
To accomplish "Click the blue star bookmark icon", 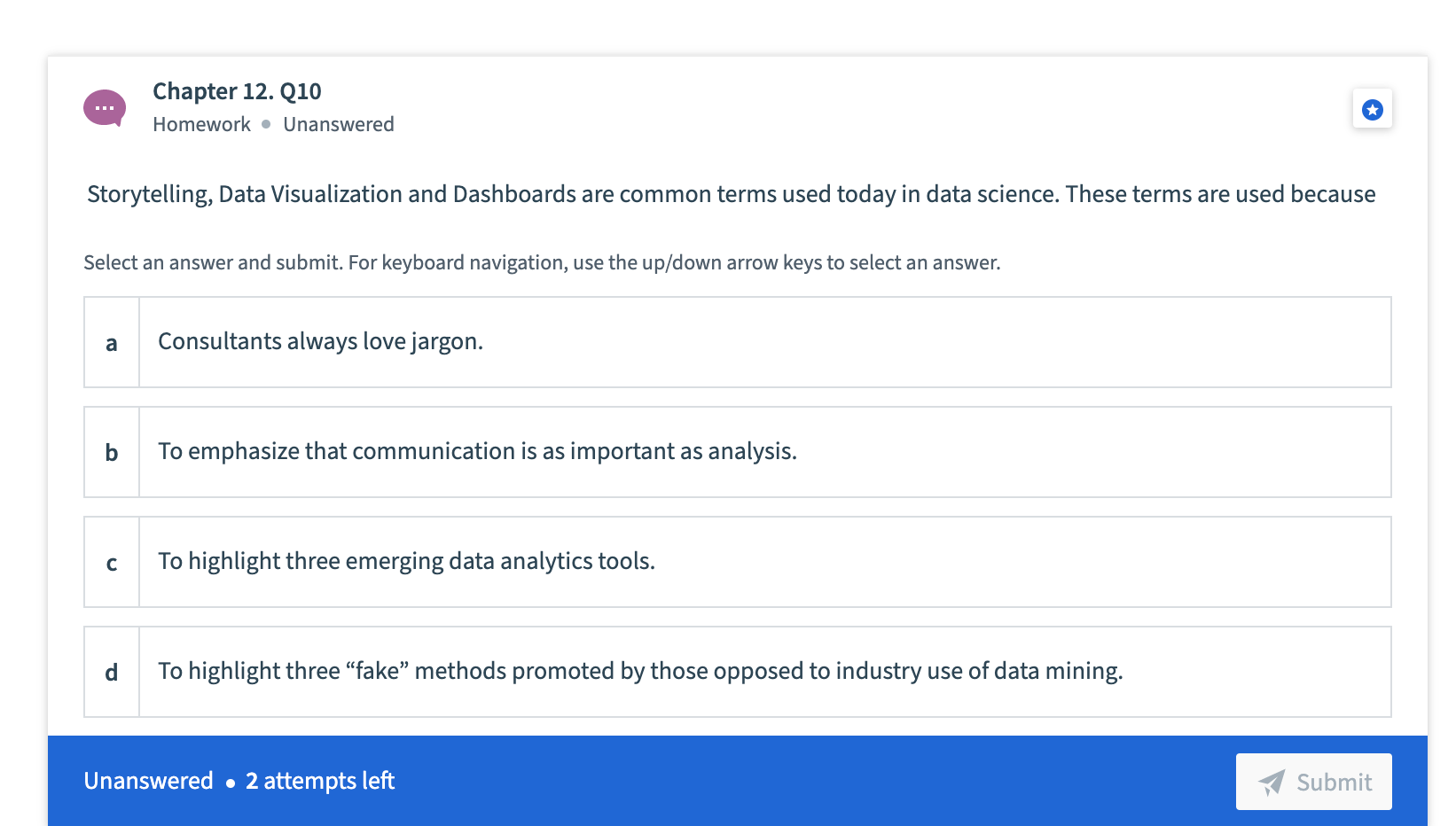I will [x=1372, y=109].
